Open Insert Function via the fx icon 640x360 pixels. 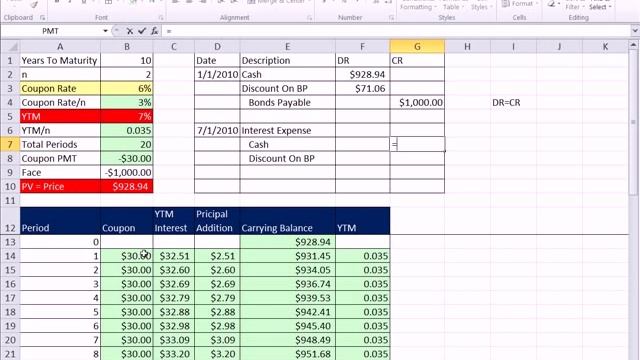154,31
